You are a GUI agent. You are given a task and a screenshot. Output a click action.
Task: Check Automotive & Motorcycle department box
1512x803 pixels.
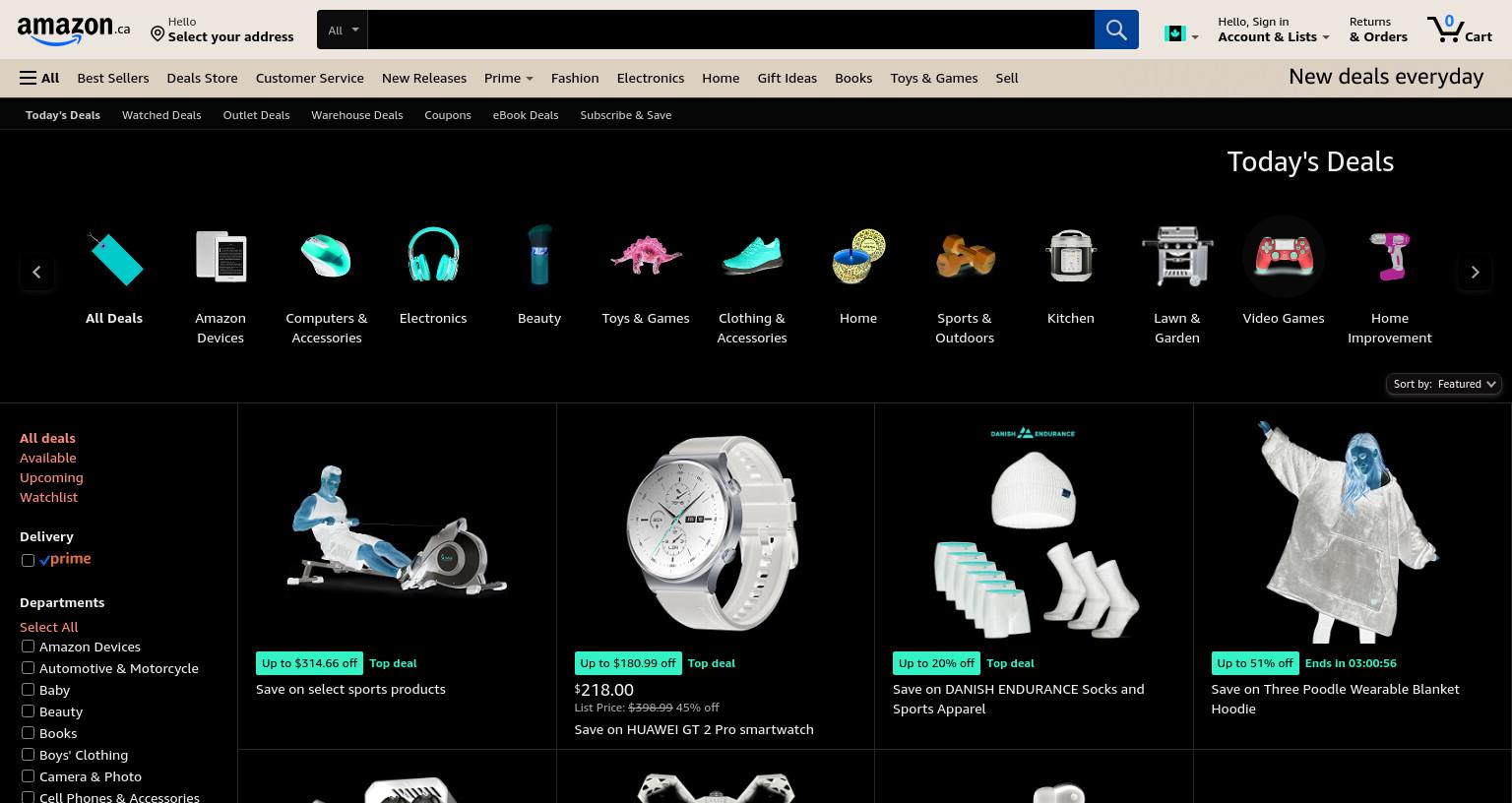coord(28,668)
